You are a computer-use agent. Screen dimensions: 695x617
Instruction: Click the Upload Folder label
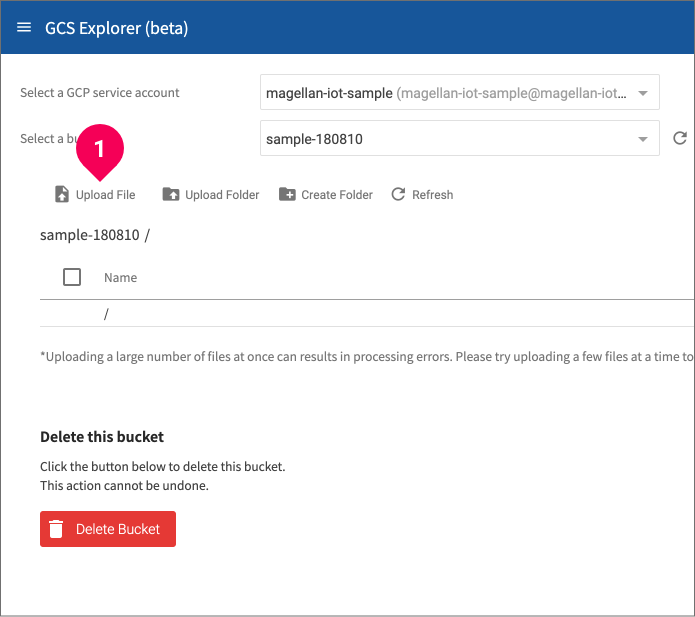pos(222,195)
